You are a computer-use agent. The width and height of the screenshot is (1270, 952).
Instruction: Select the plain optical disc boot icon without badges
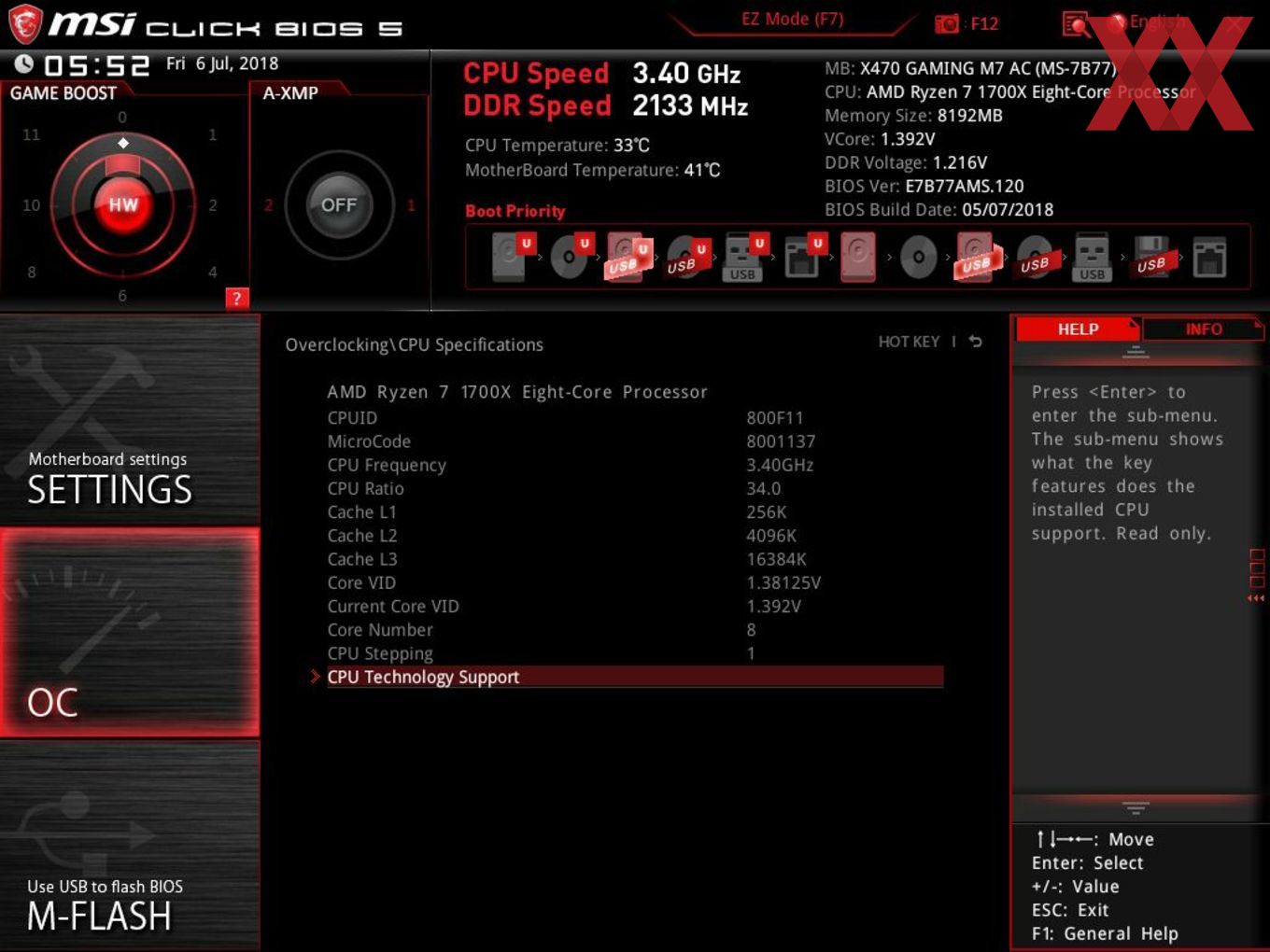(918, 258)
